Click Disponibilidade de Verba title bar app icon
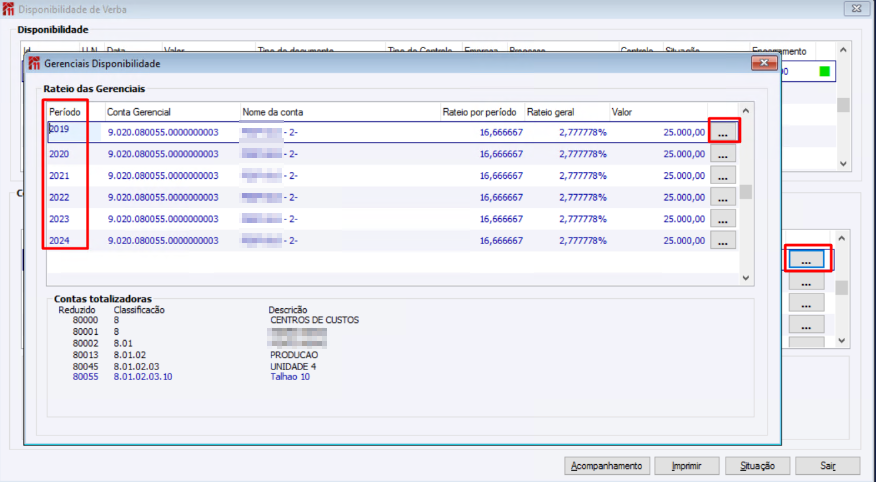This screenshot has height=482, width=877. pos(8,9)
